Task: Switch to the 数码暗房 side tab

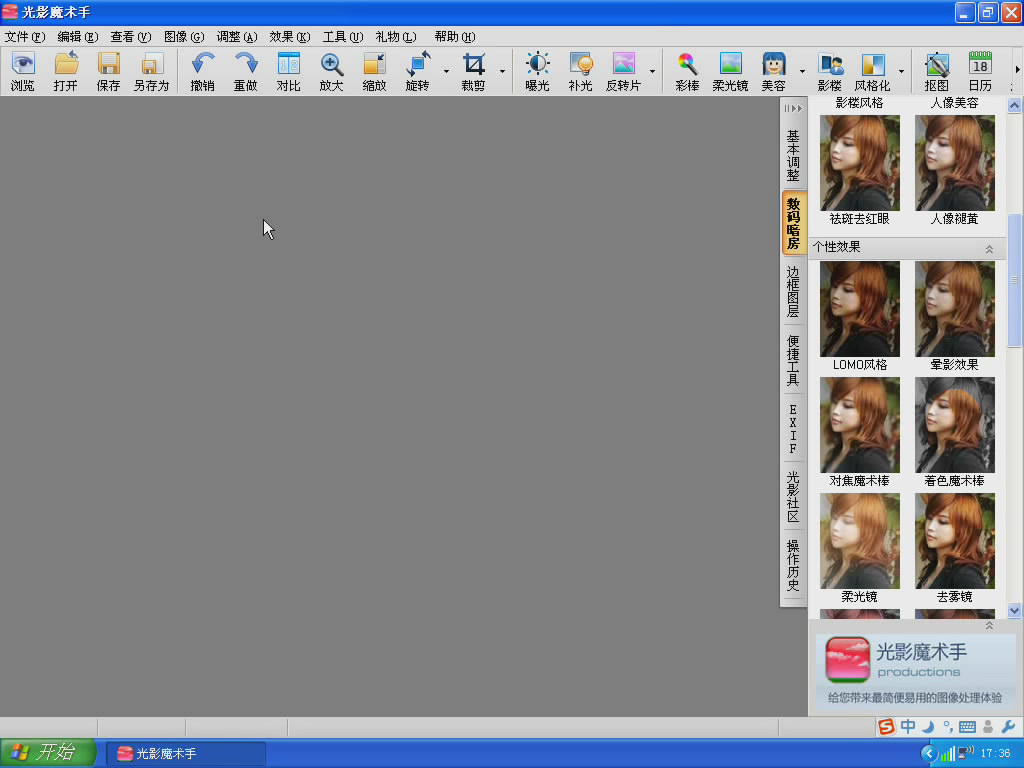Action: tap(793, 223)
